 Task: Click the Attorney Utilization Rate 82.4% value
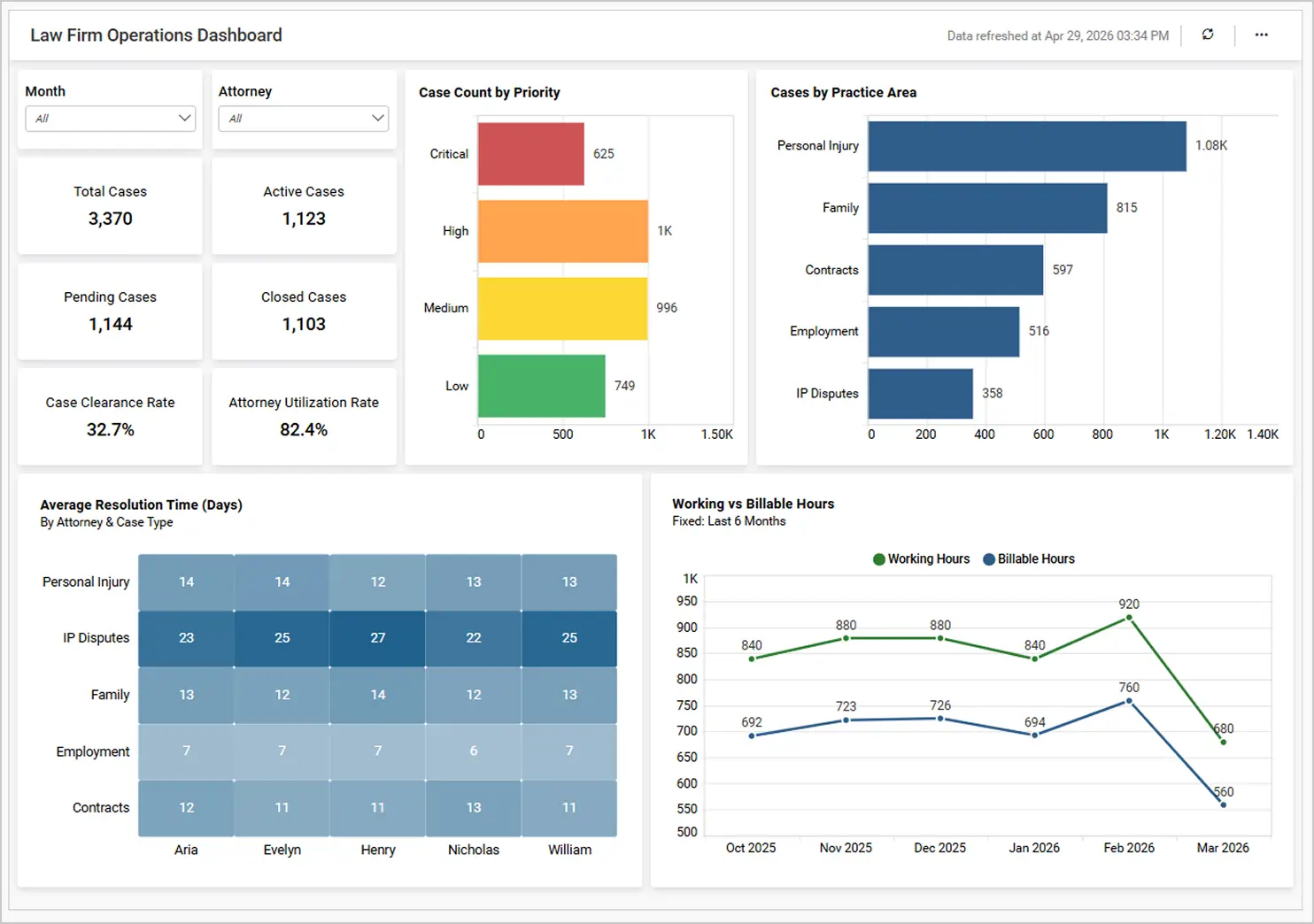click(x=304, y=429)
